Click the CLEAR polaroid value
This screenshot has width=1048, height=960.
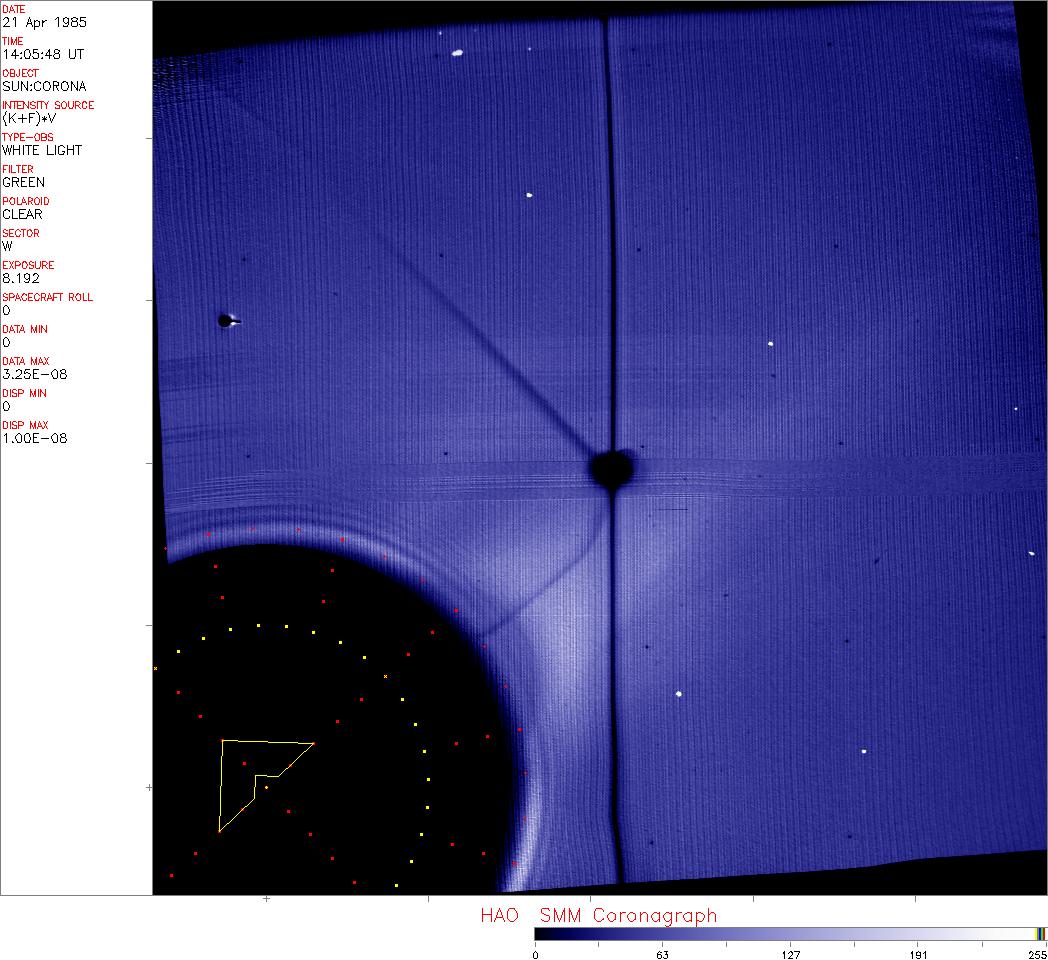22,214
